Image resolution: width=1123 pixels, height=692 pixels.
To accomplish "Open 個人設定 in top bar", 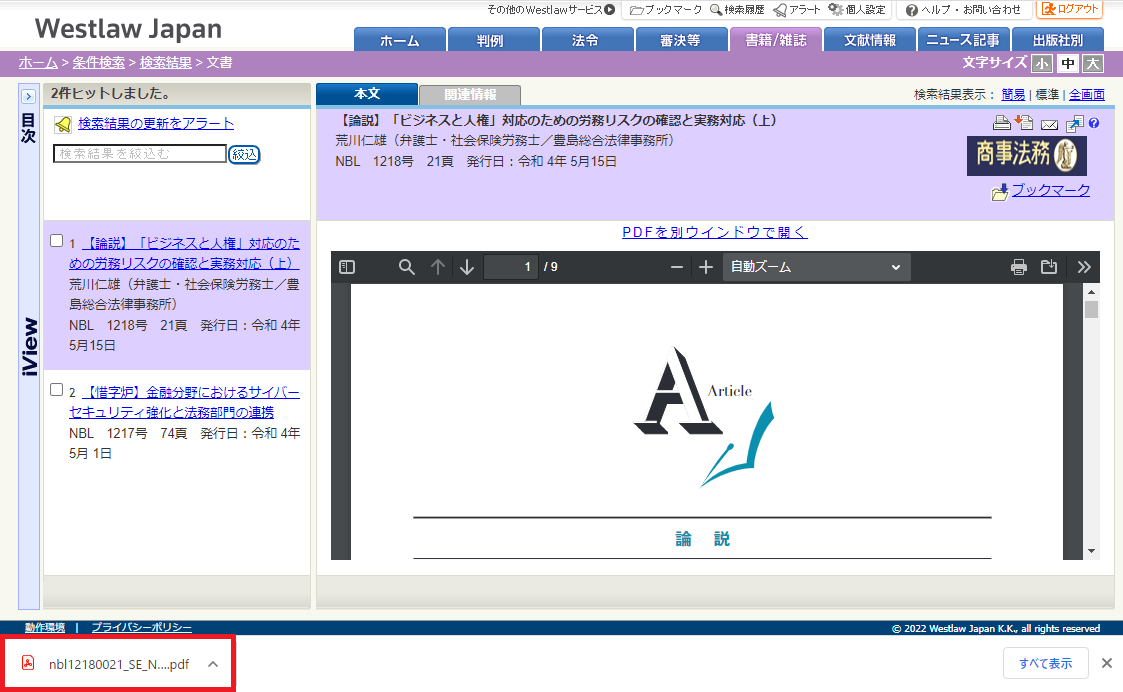I will coord(857,10).
